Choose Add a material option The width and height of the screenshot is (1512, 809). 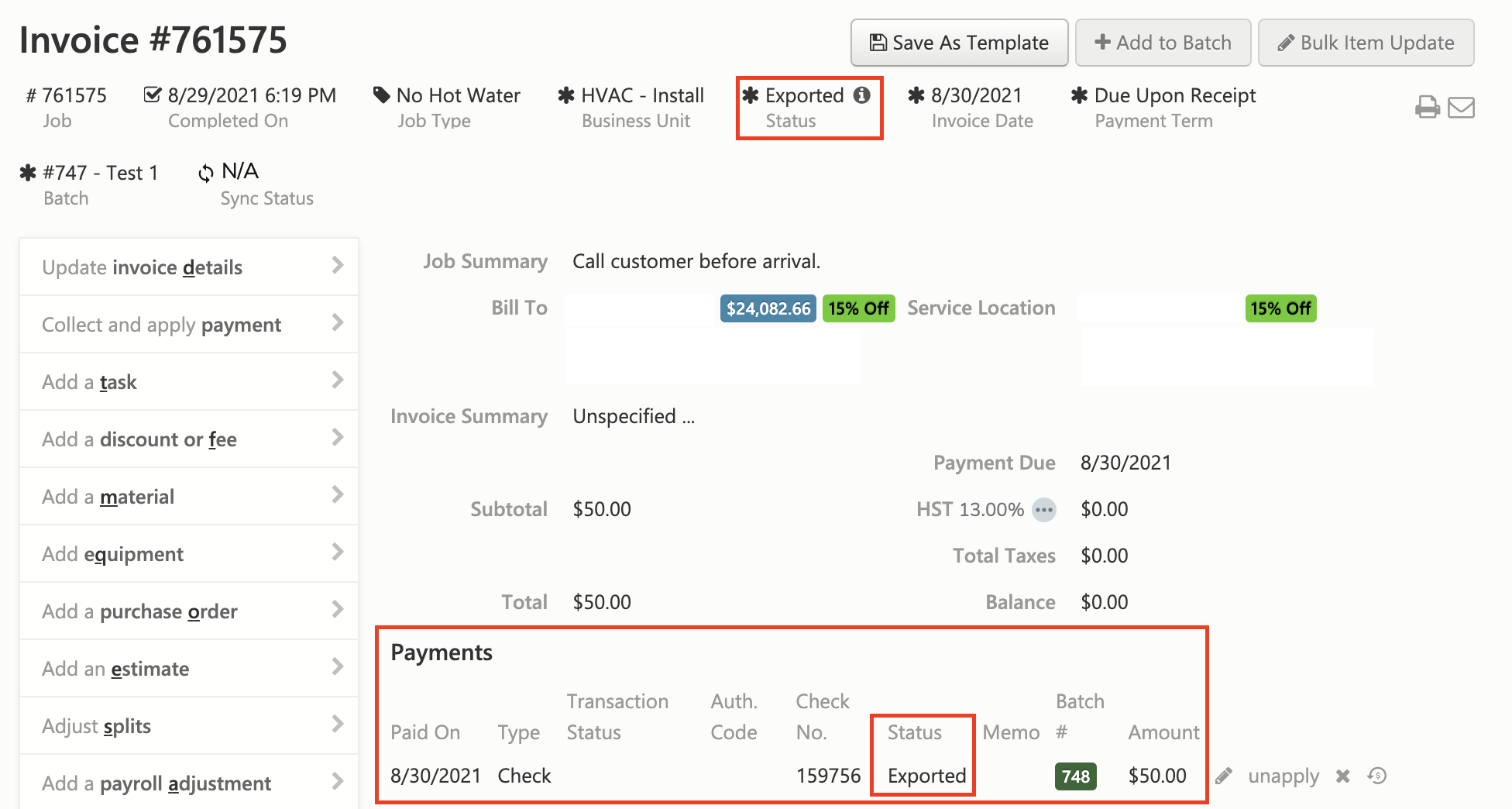coord(189,497)
